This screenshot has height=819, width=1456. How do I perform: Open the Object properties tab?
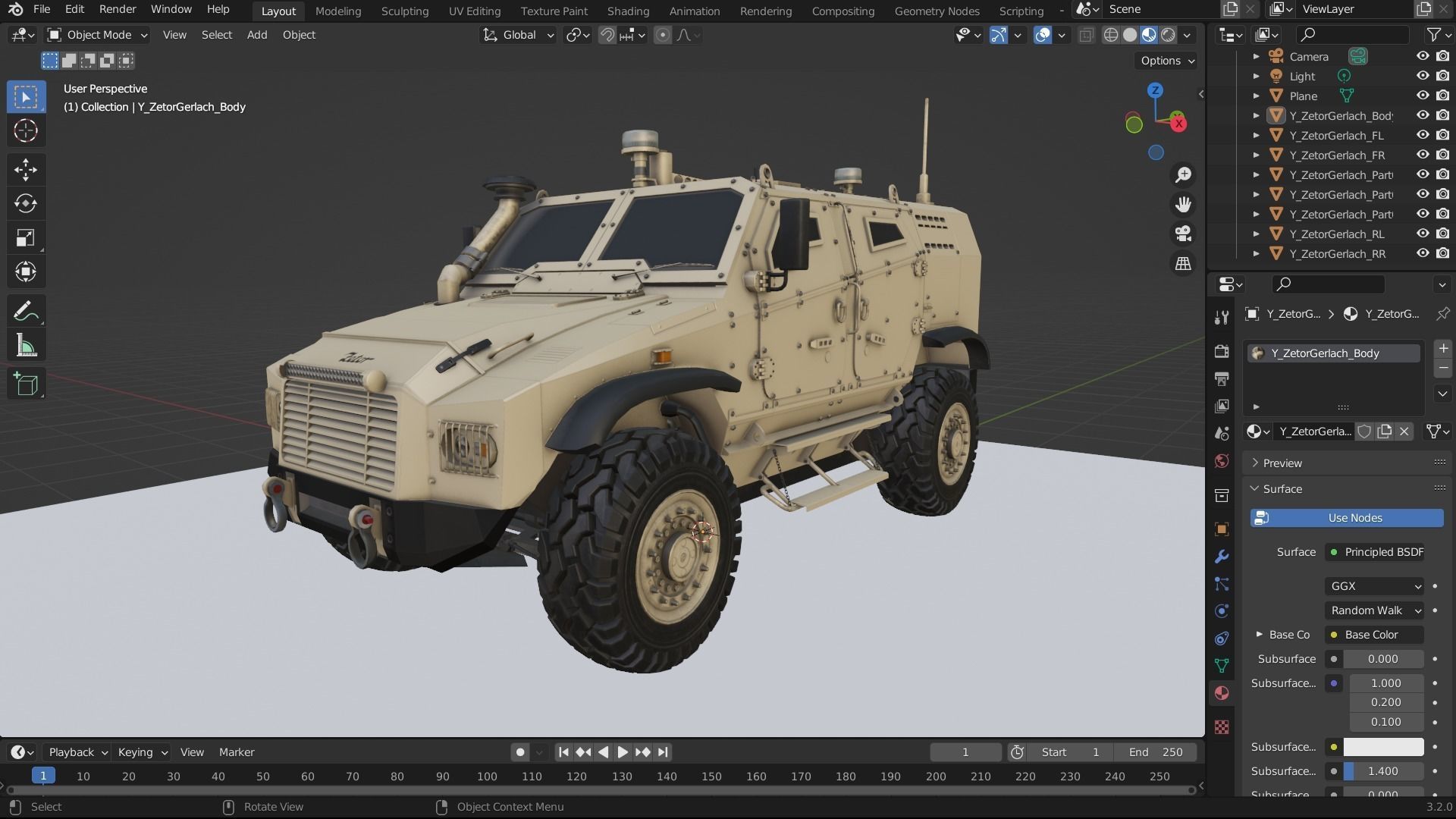tap(1222, 529)
